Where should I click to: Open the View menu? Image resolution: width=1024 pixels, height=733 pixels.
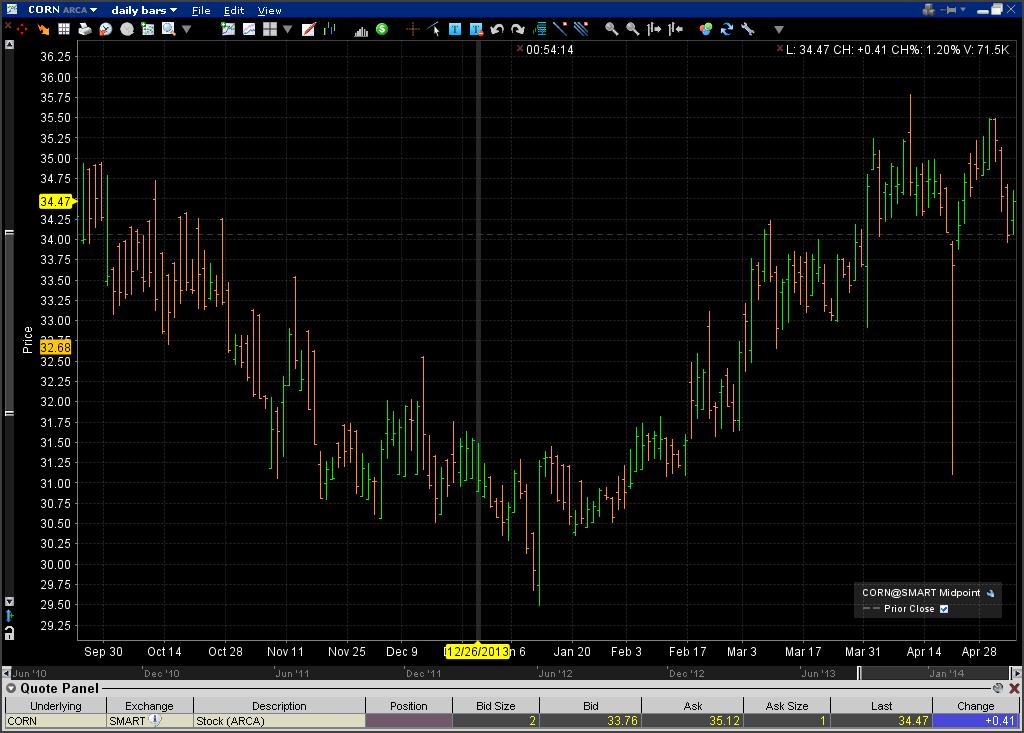(269, 10)
